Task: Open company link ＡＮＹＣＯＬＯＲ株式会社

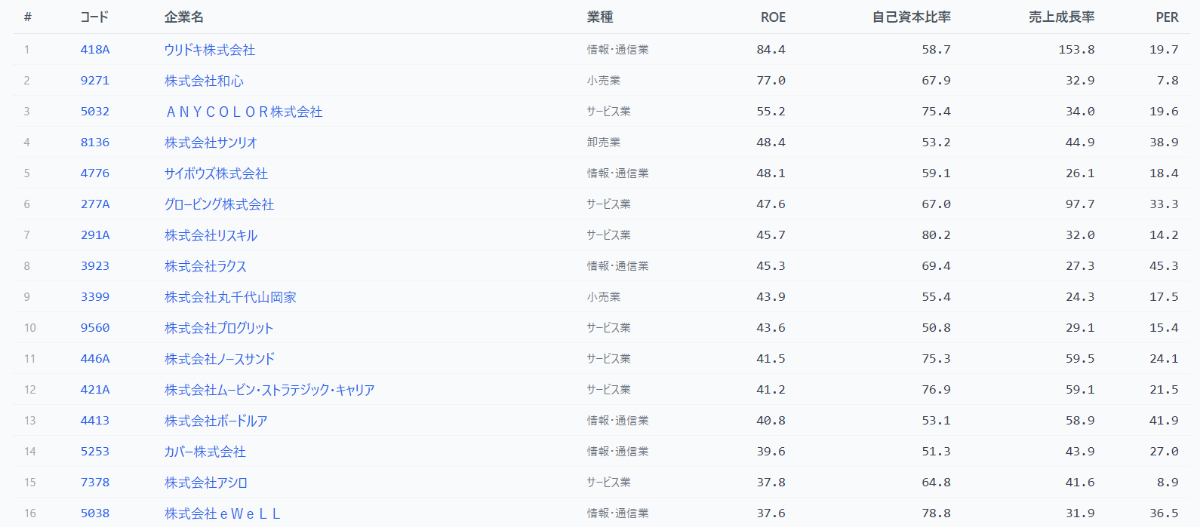Action: 244,111
